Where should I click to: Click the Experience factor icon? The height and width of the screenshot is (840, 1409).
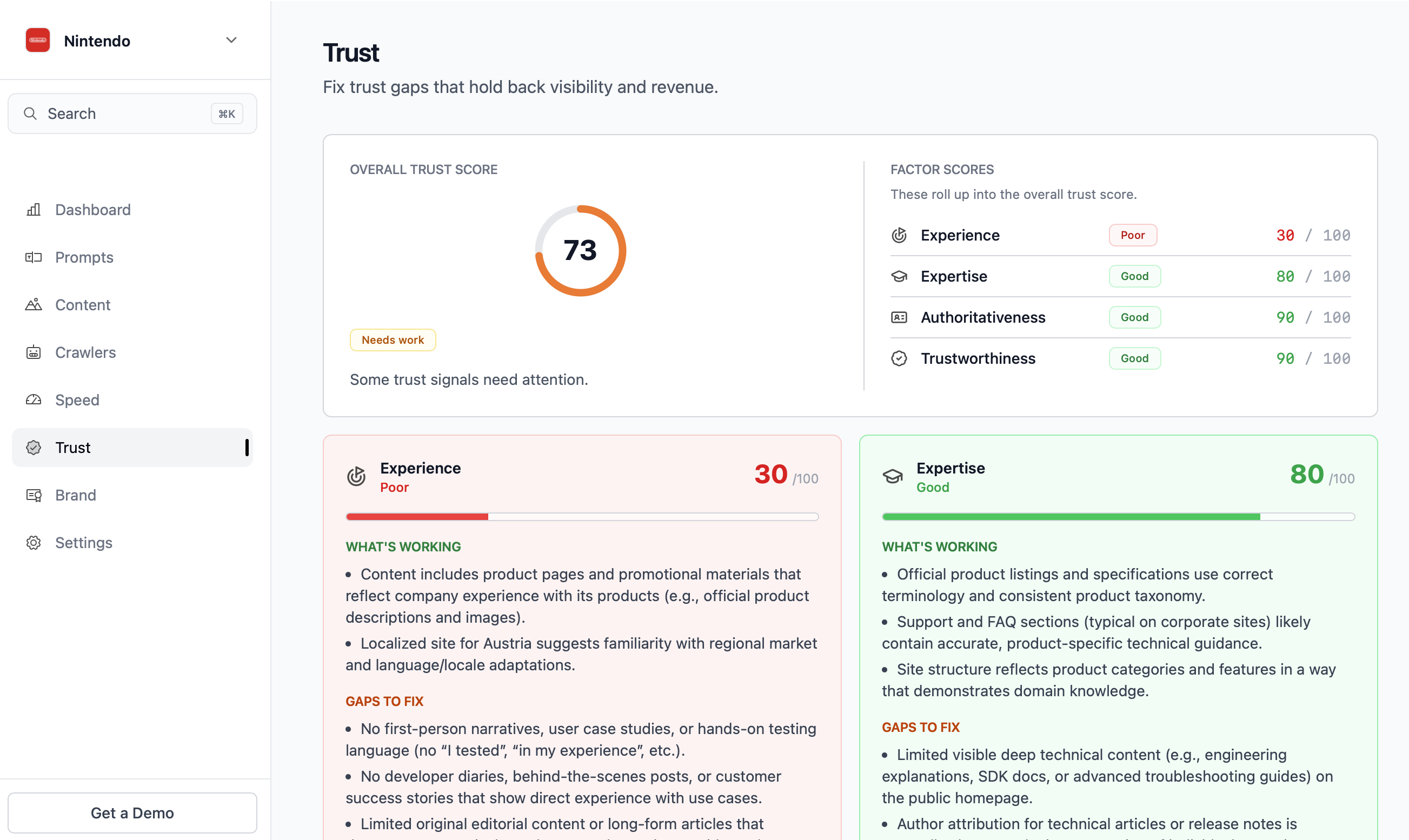(x=899, y=235)
